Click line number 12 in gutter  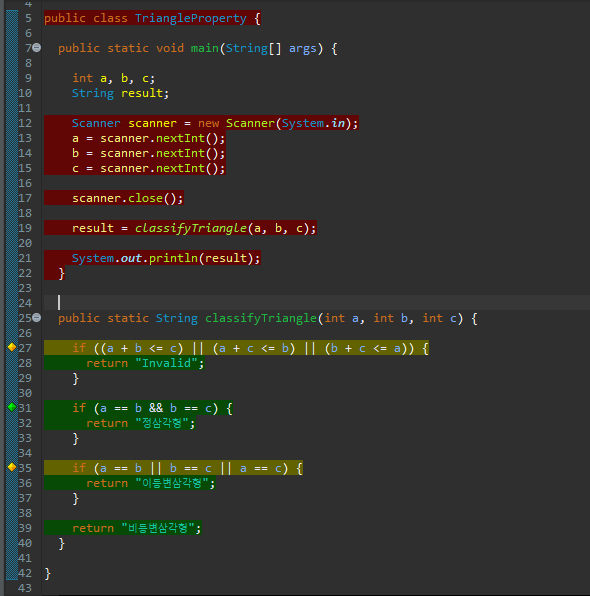(x=25, y=123)
